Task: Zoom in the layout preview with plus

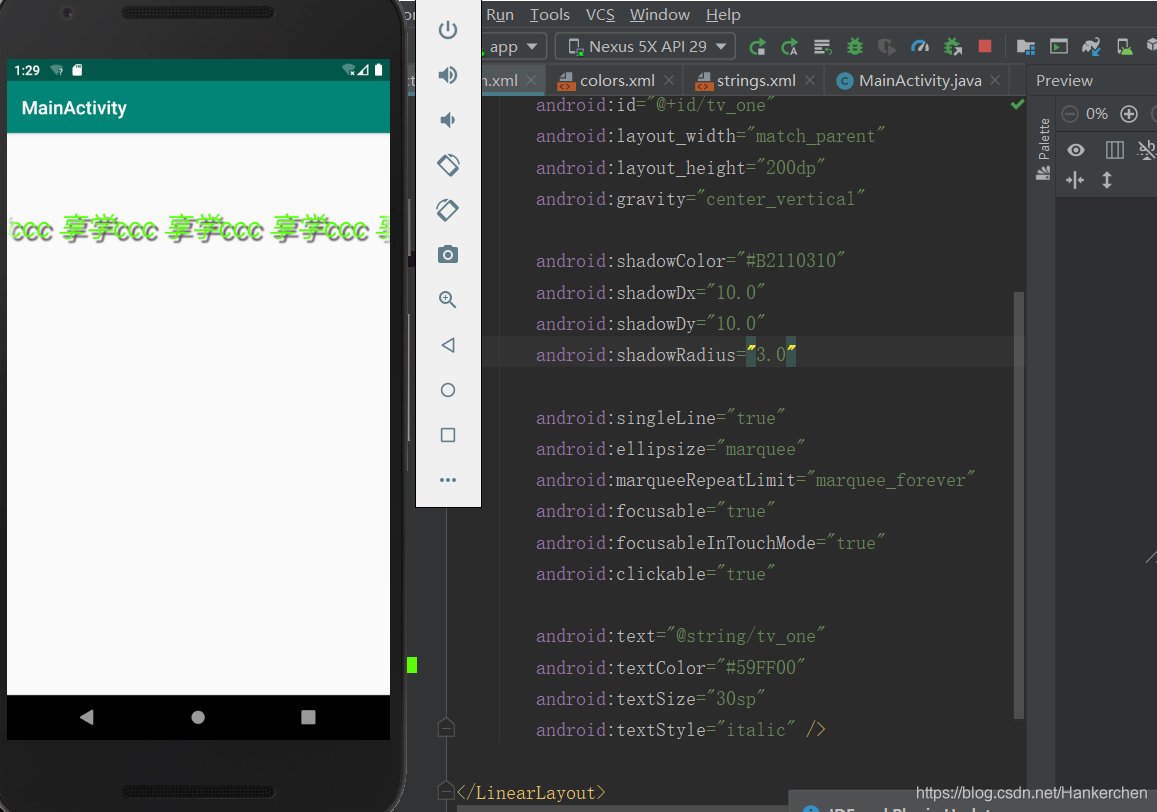Action: [1129, 114]
